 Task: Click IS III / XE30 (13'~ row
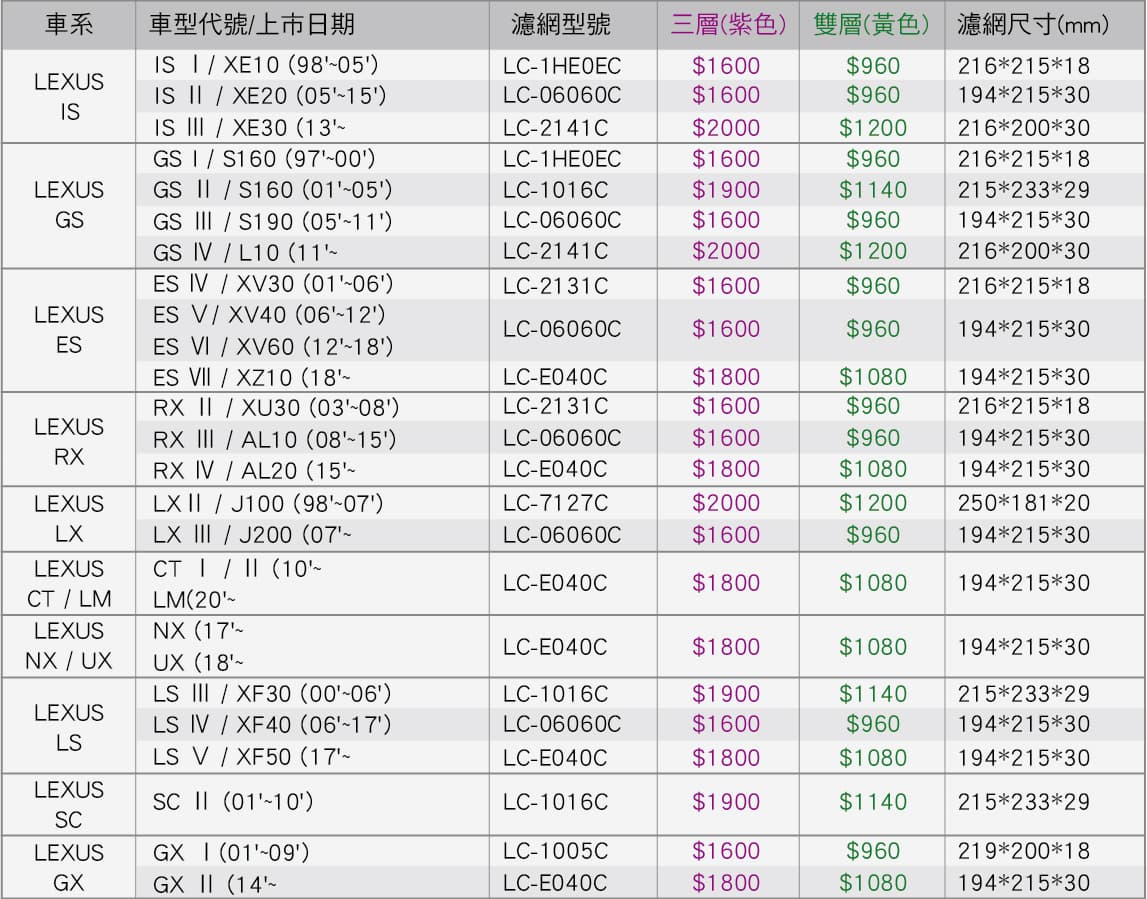point(640,127)
